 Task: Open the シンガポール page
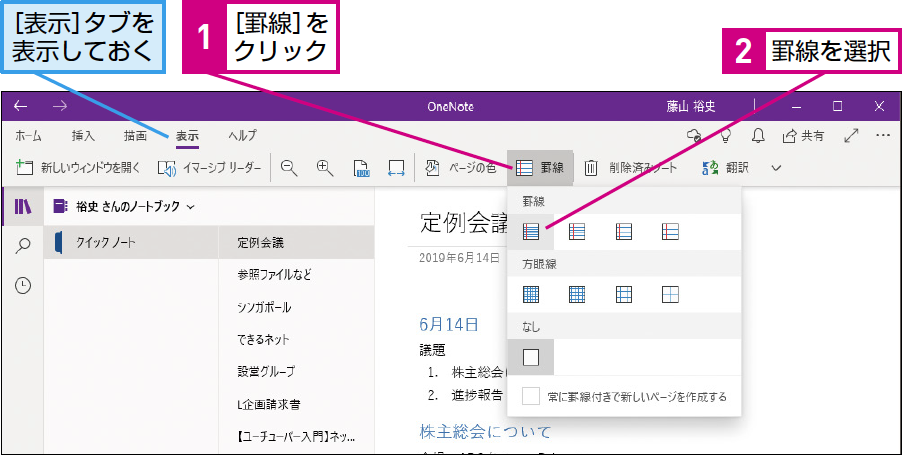point(296,308)
